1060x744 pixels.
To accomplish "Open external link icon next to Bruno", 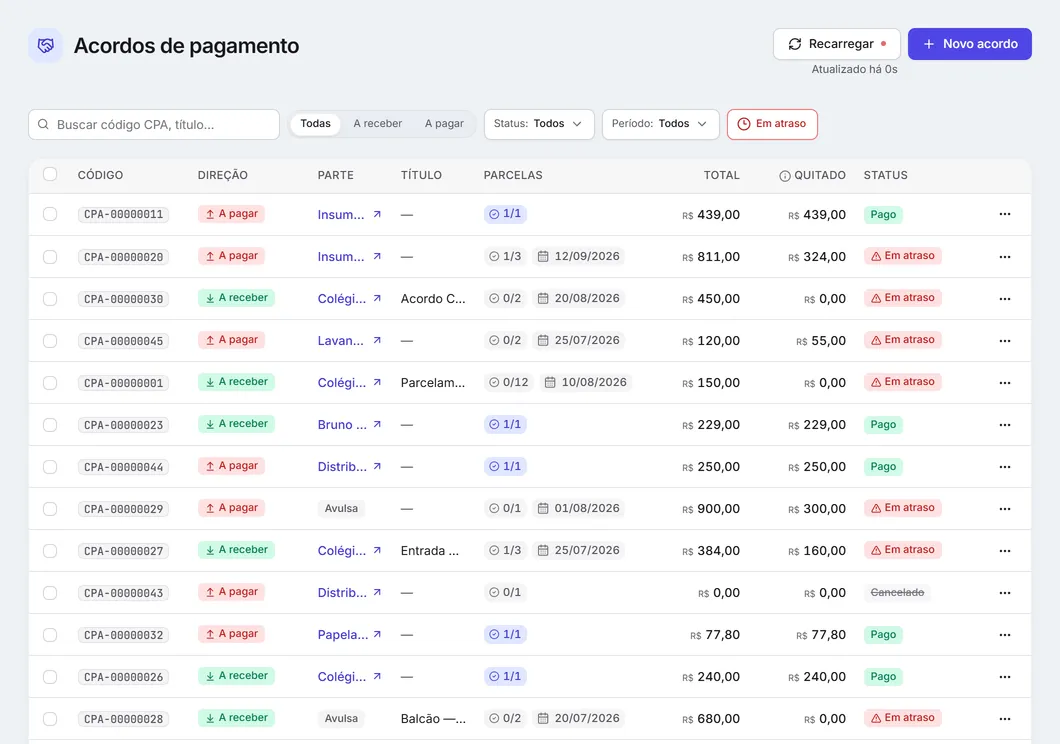I will click(377, 424).
